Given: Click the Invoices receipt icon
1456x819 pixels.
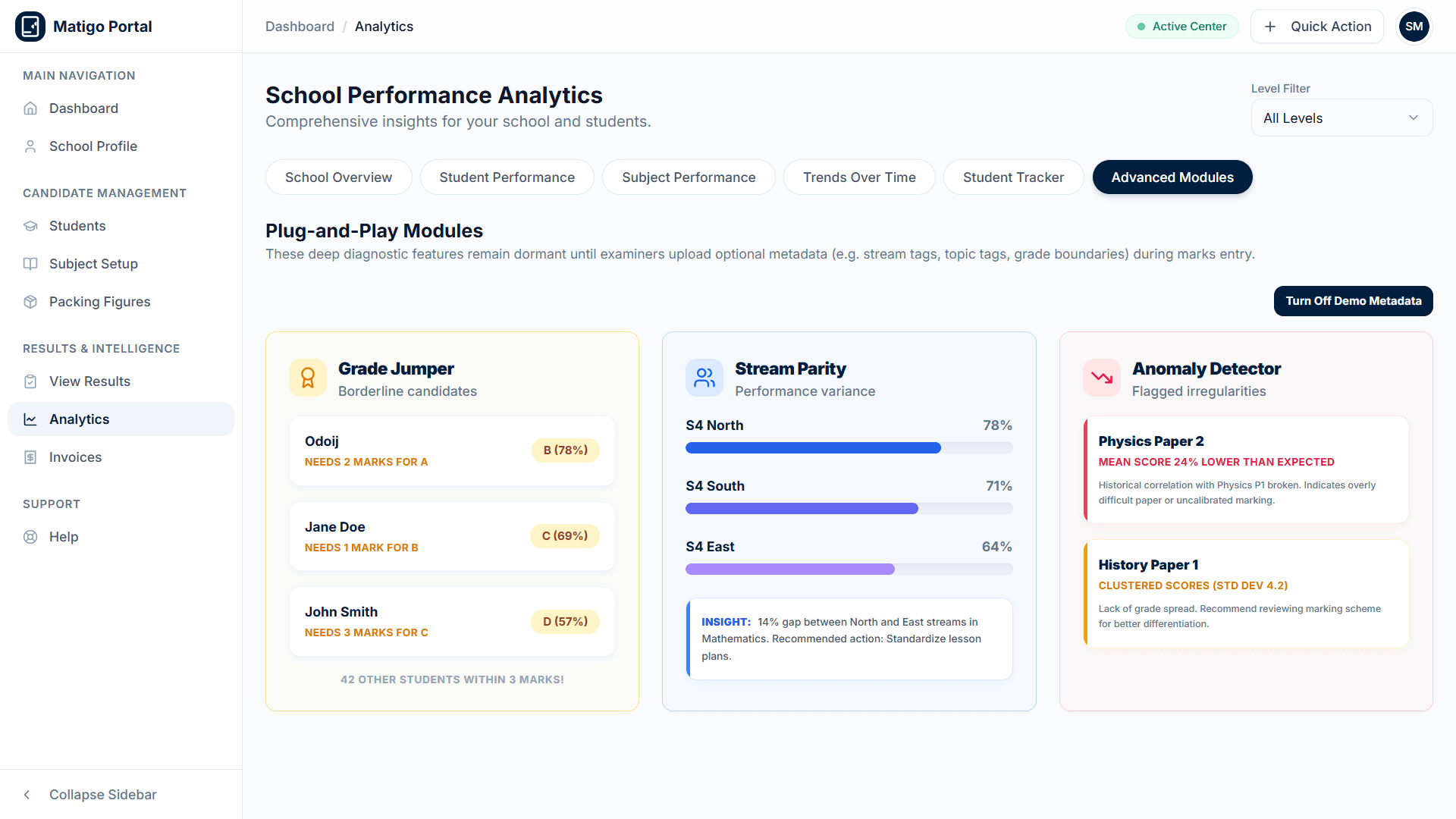Looking at the screenshot, I should 30,457.
